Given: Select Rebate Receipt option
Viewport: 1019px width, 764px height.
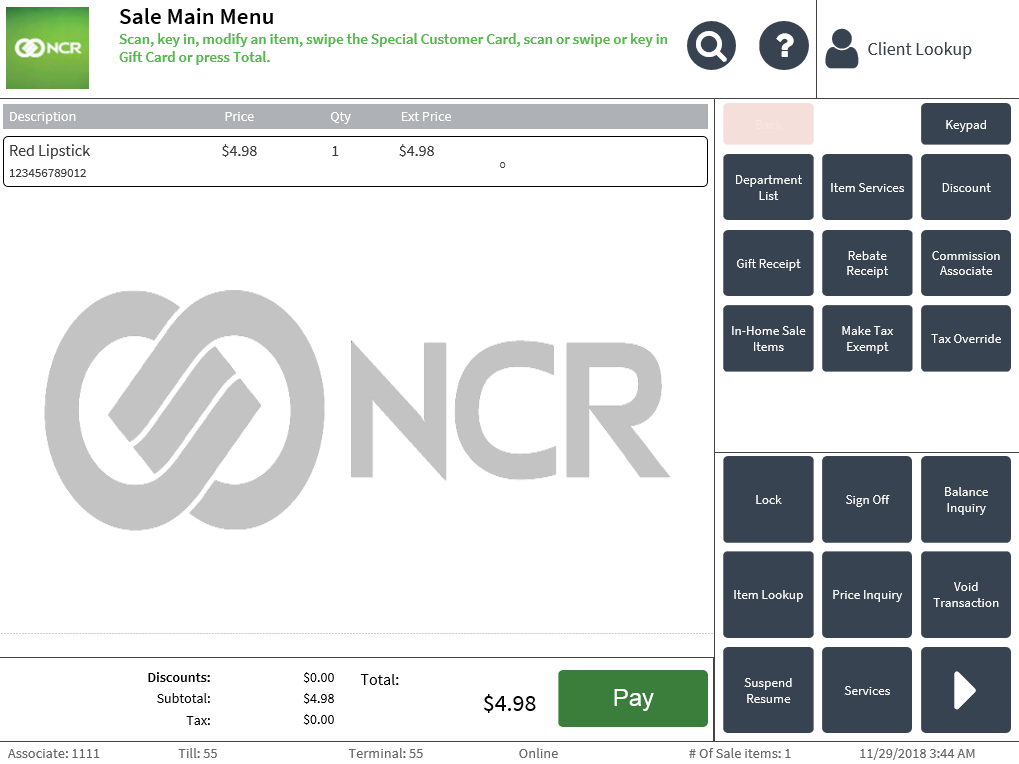Looking at the screenshot, I should [x=866, y=263].
